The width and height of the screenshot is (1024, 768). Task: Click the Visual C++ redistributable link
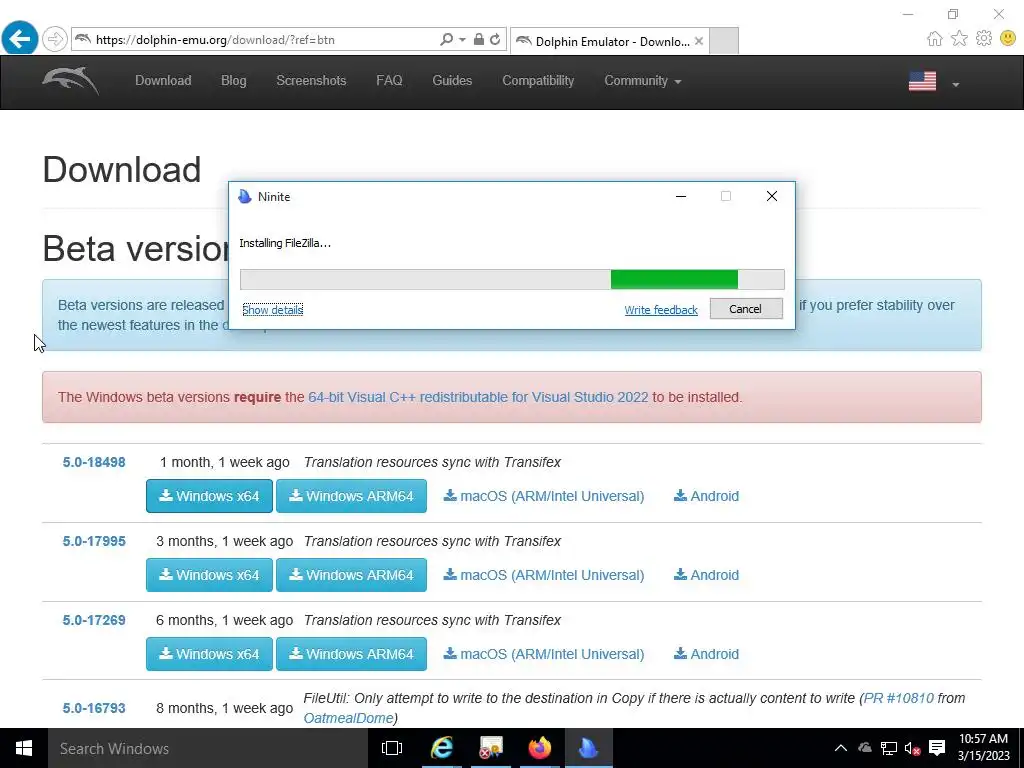(x=478, y=397)
